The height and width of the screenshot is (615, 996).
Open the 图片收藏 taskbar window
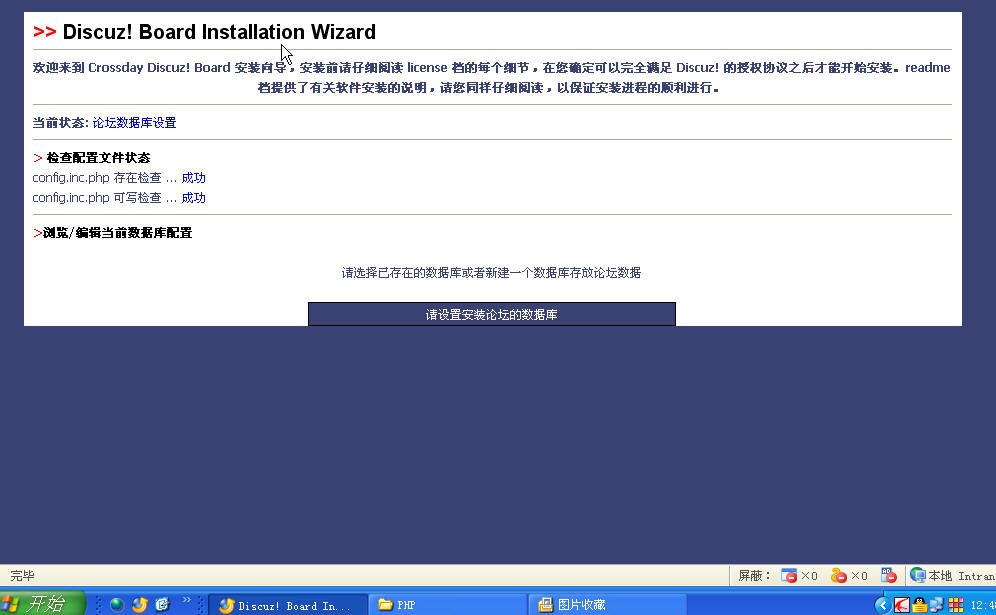607,605
